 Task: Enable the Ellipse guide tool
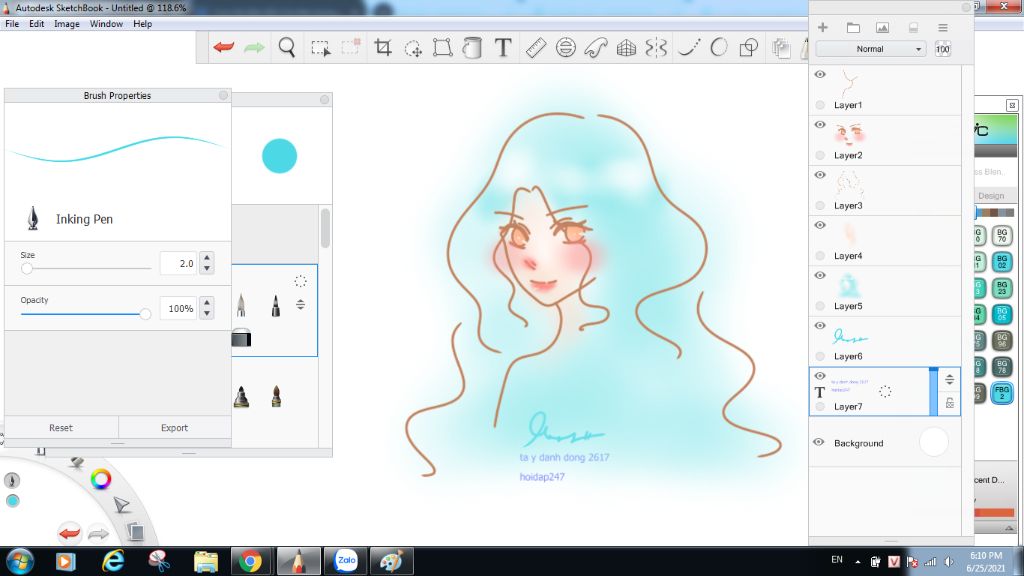[x=566, y=48]
